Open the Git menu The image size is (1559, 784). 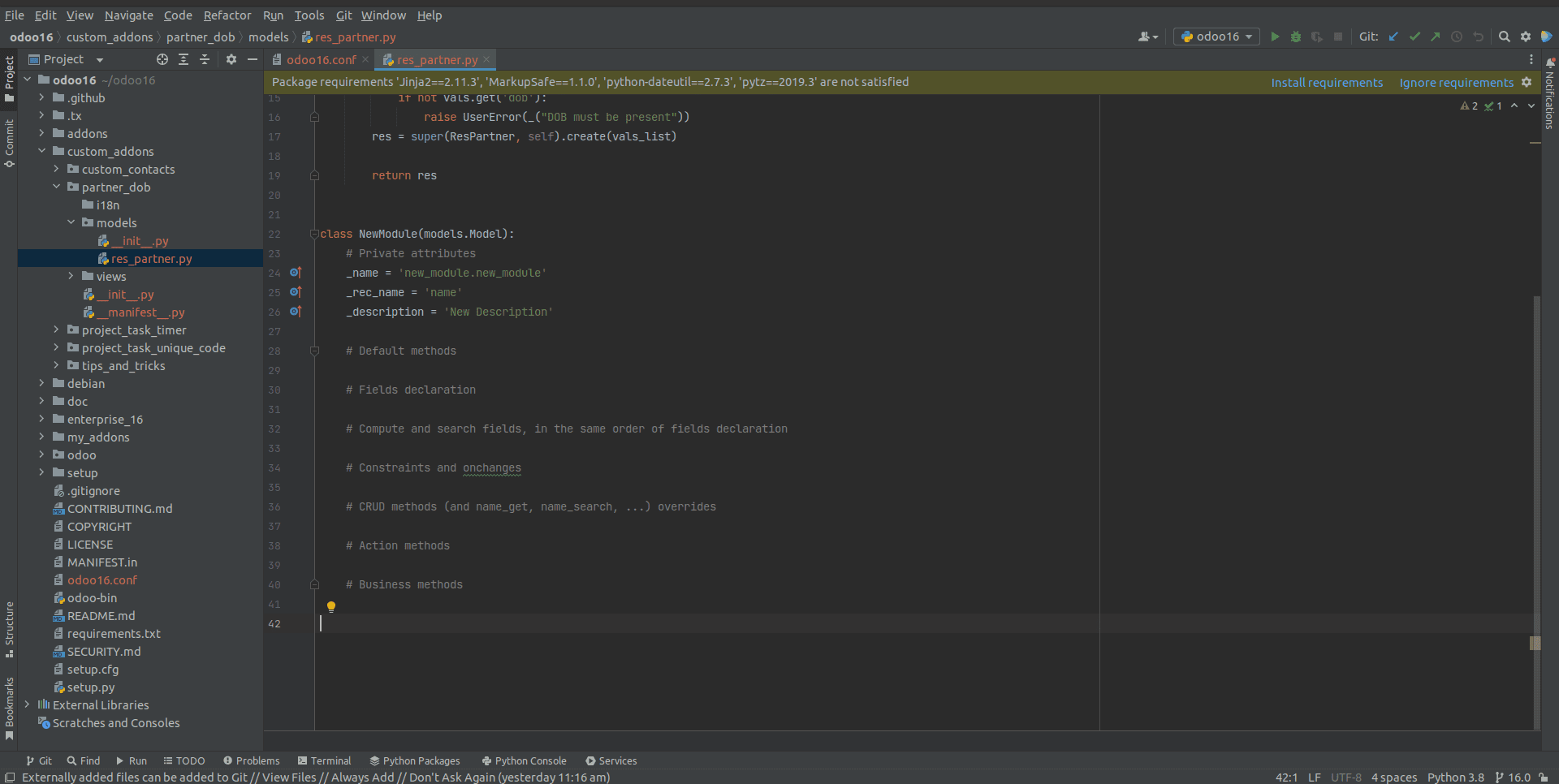[344, 15]
